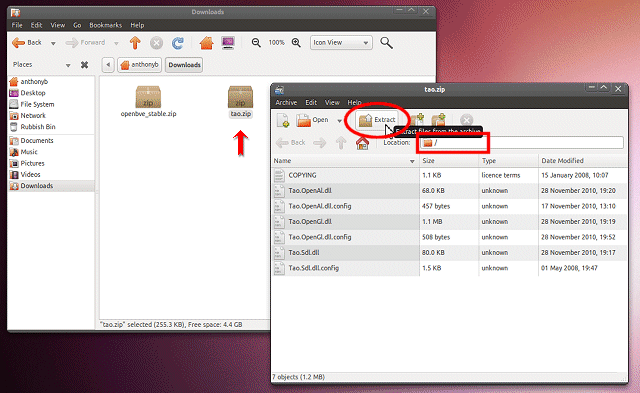The height and width of the screenshot is (393, 640).
Task: Go to Home folder in Downloads toolbar
Action: pos(207,42)
